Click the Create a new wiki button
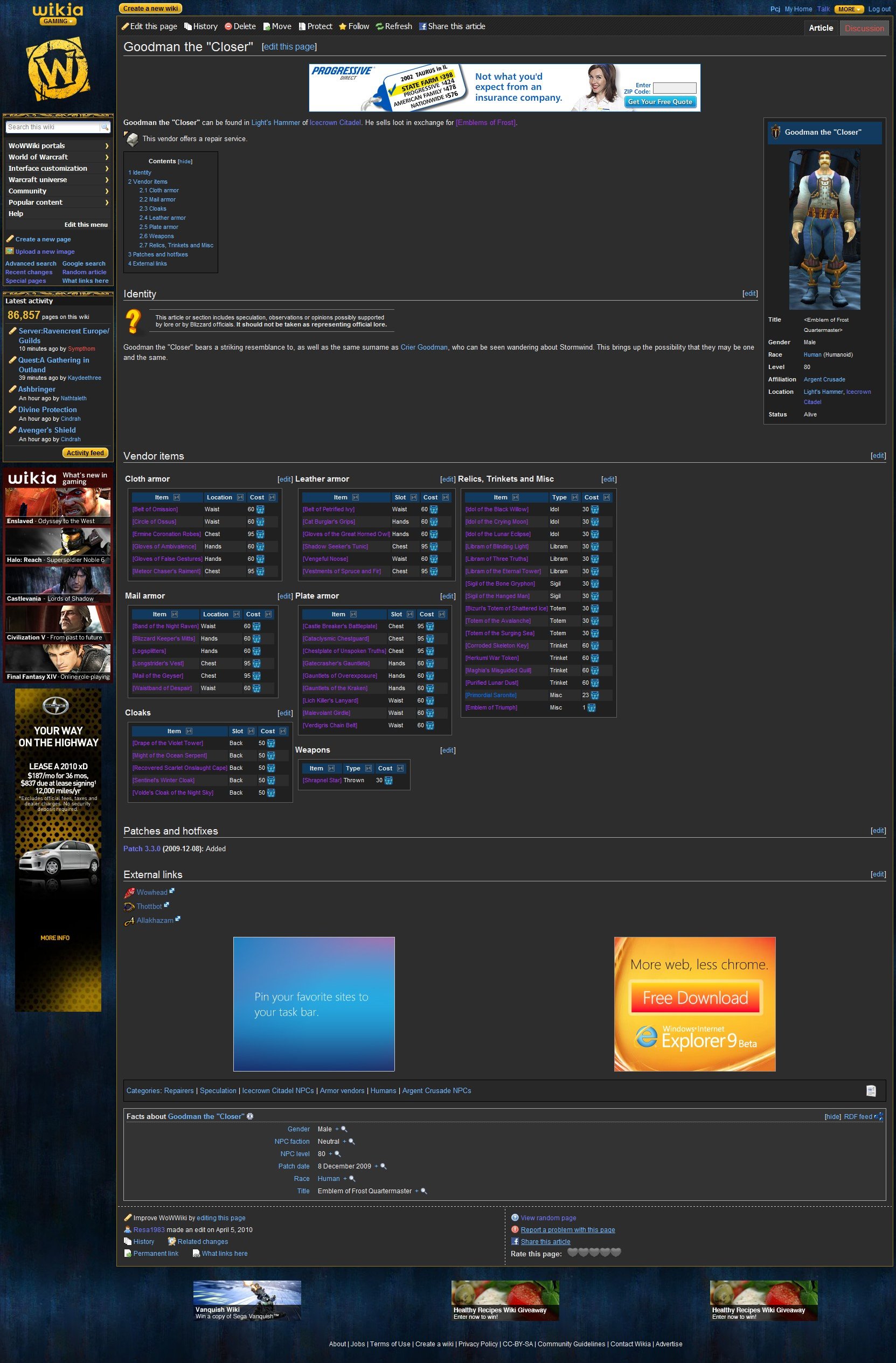This screenshot has width=896, height=1363. (x=150, y=9)
